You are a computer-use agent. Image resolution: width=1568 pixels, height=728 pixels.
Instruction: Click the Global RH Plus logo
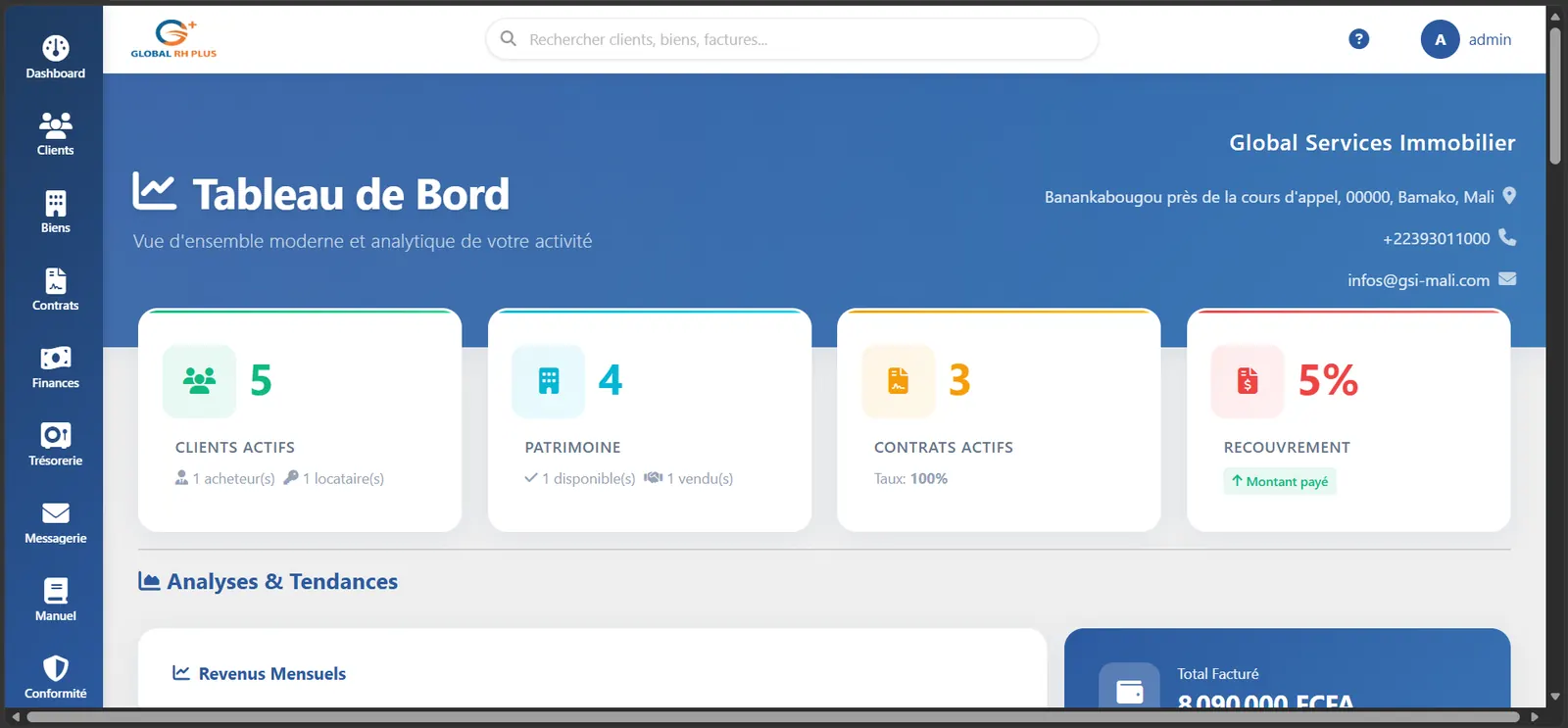point(173,39)
